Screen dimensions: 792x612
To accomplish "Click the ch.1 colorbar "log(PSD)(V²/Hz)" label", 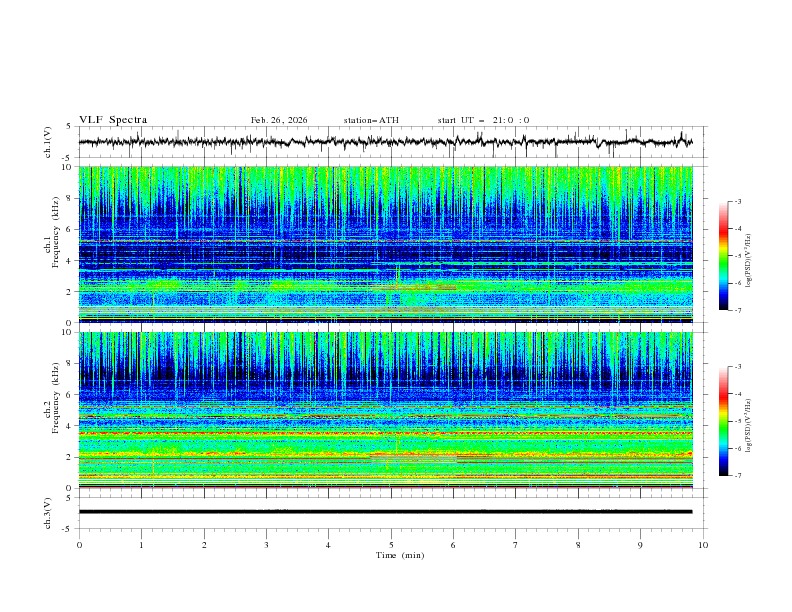I will tap(749, 261).
